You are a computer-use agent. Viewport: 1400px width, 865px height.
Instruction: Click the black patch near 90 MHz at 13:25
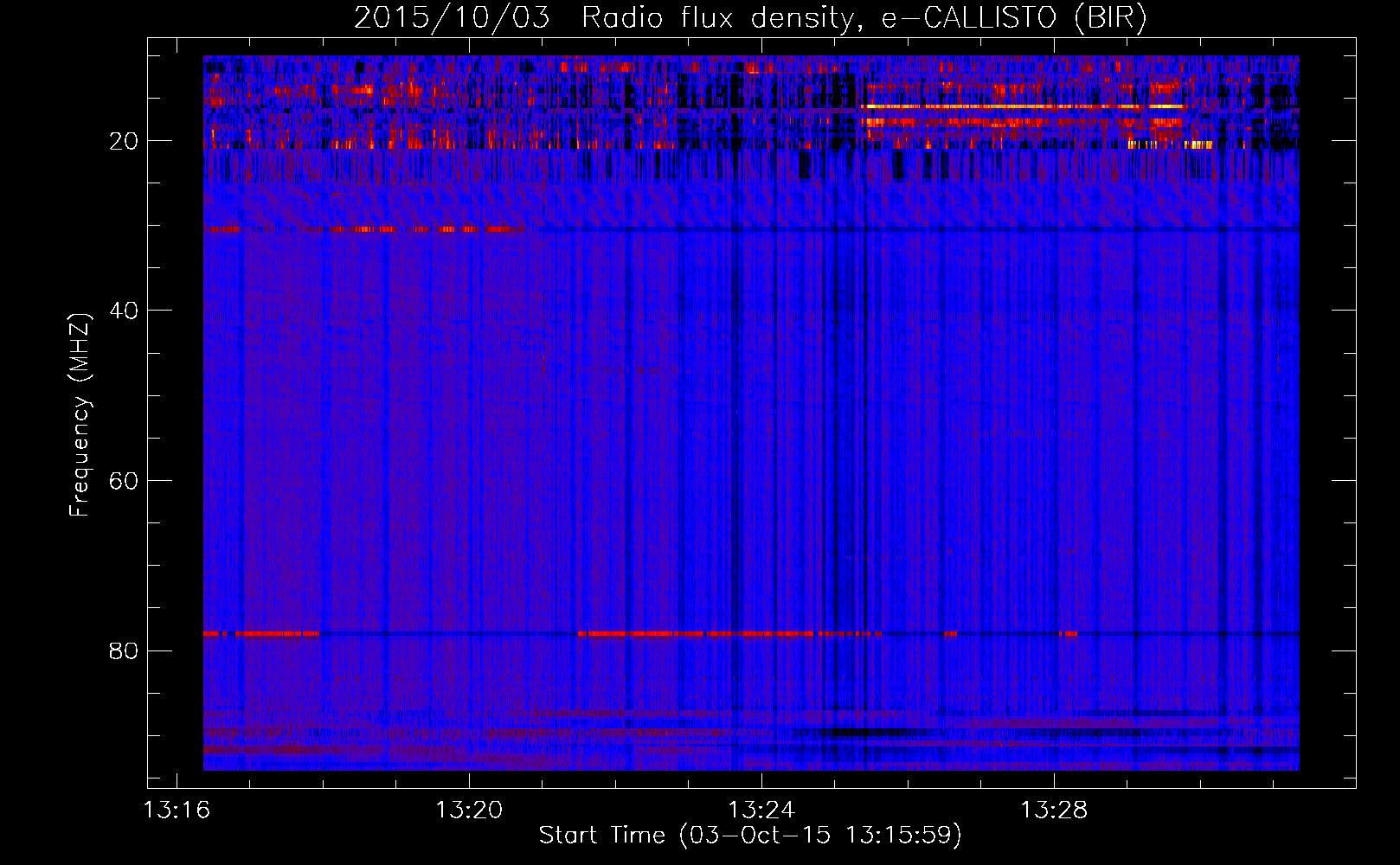pos(857,732)
